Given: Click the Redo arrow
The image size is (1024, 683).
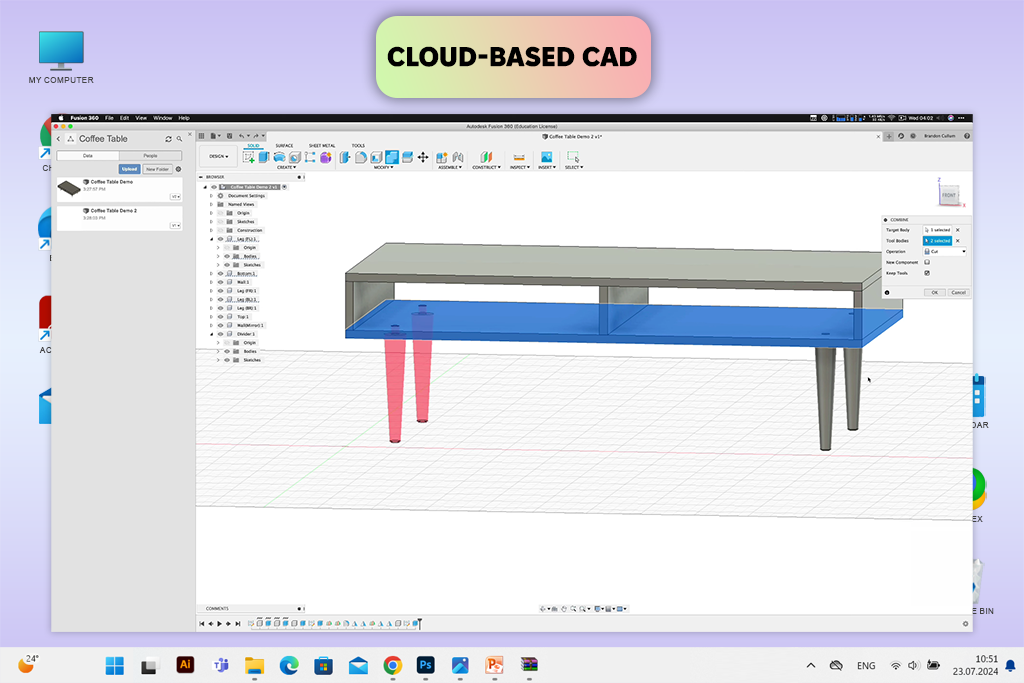Looking at the screenshot, I should coord(256,136).
